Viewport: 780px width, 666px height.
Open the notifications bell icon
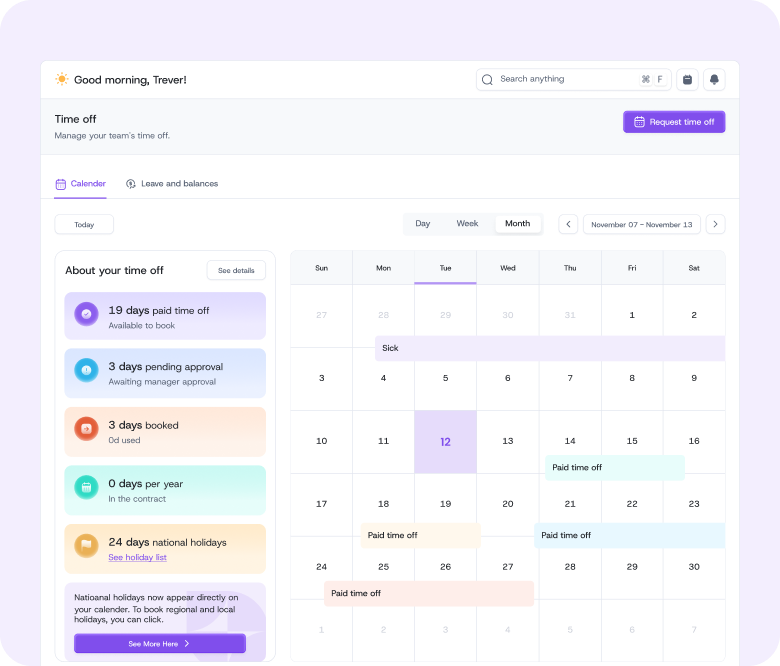pyautogui.click(x=714, y=80)
